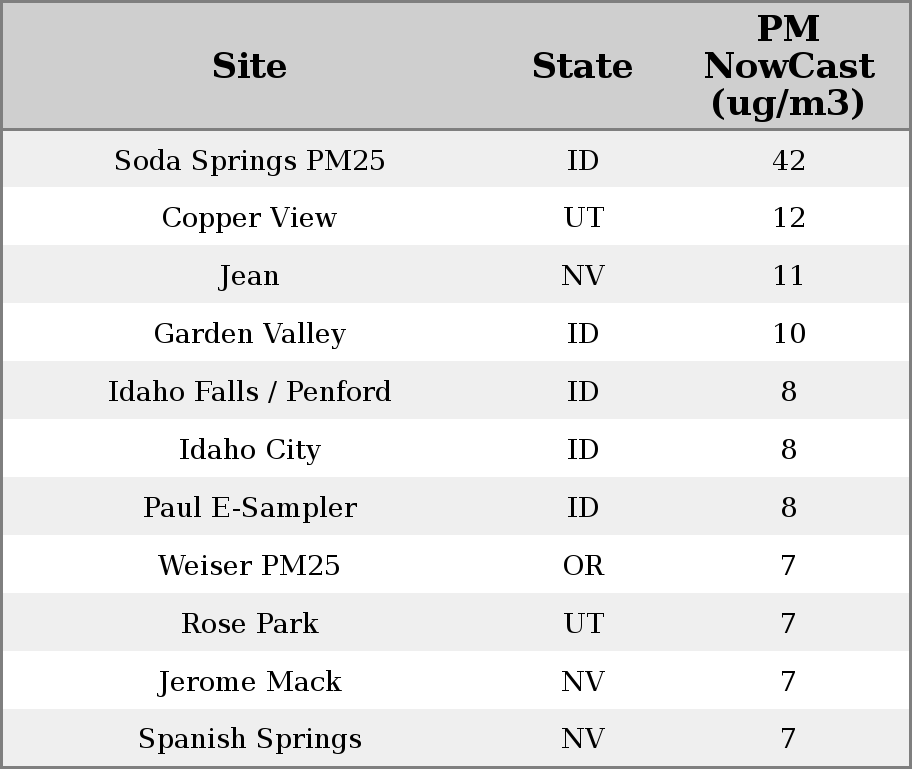Click the PM NowCast column header
The image size is (912, 769).
click(788, 67)
